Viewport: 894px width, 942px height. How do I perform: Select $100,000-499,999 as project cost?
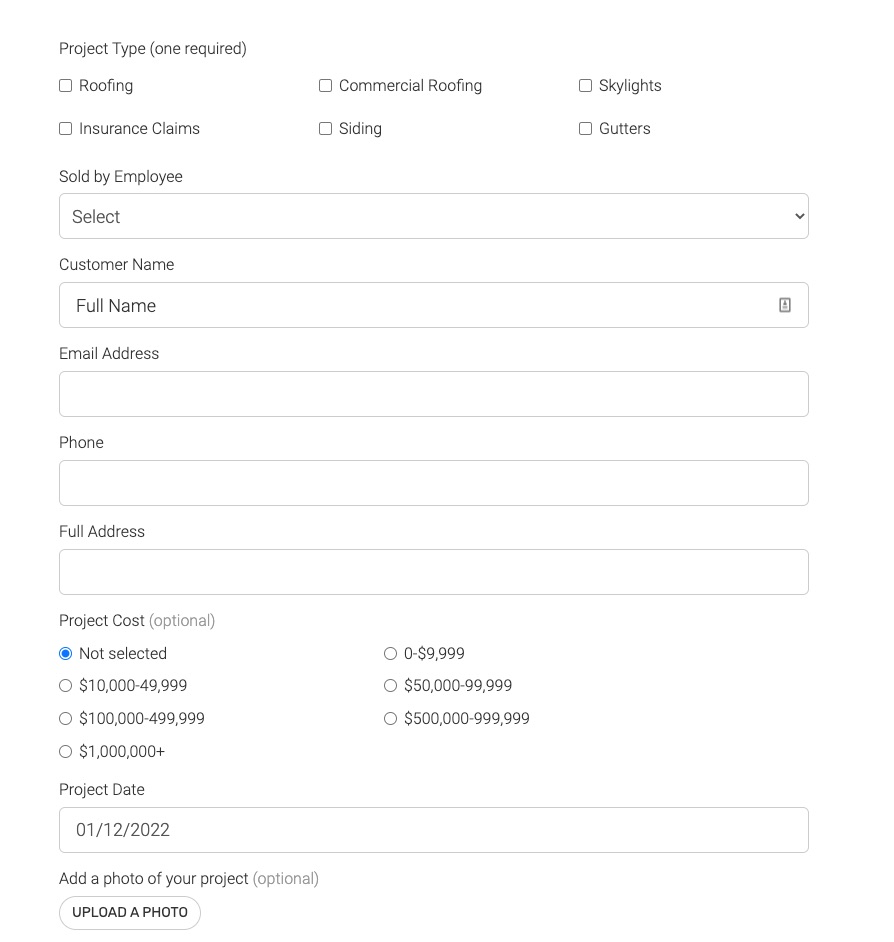[x=66, y=719]
